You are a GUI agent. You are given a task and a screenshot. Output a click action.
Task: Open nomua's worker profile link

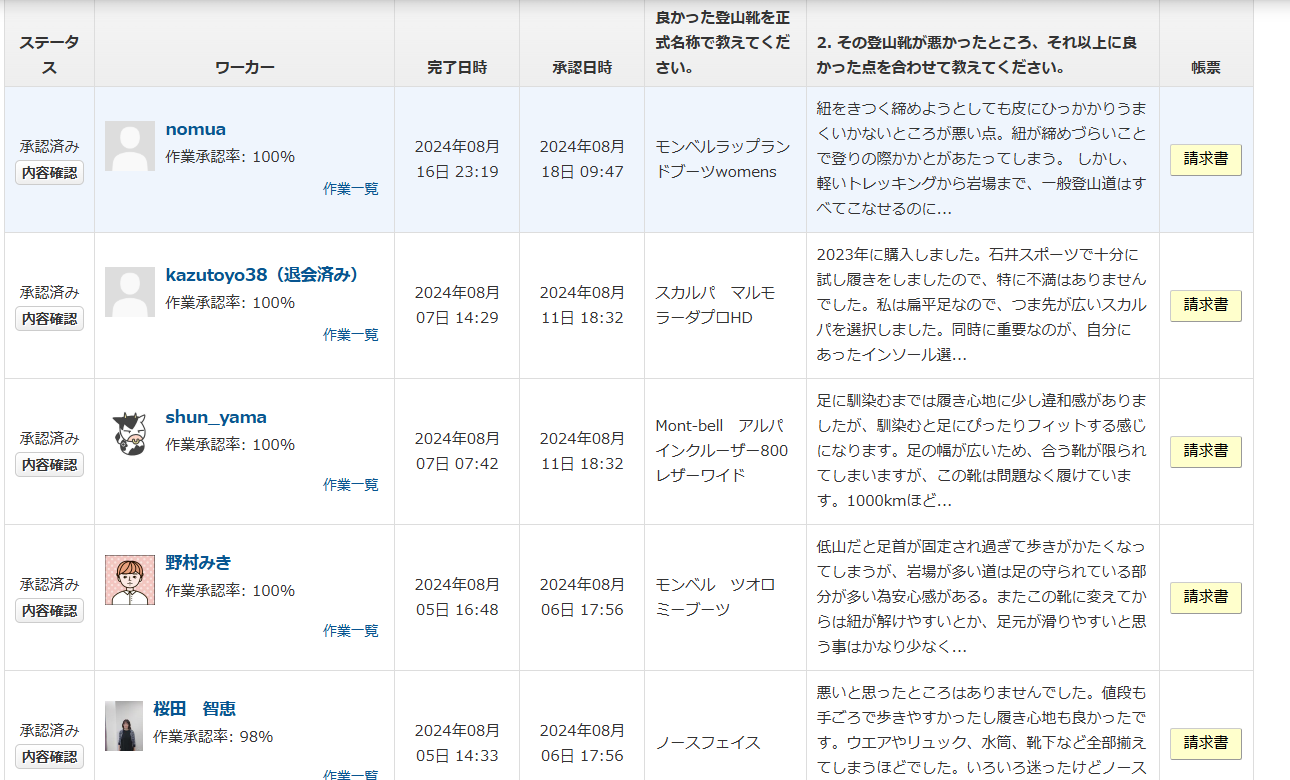click(x=196, y=129)
